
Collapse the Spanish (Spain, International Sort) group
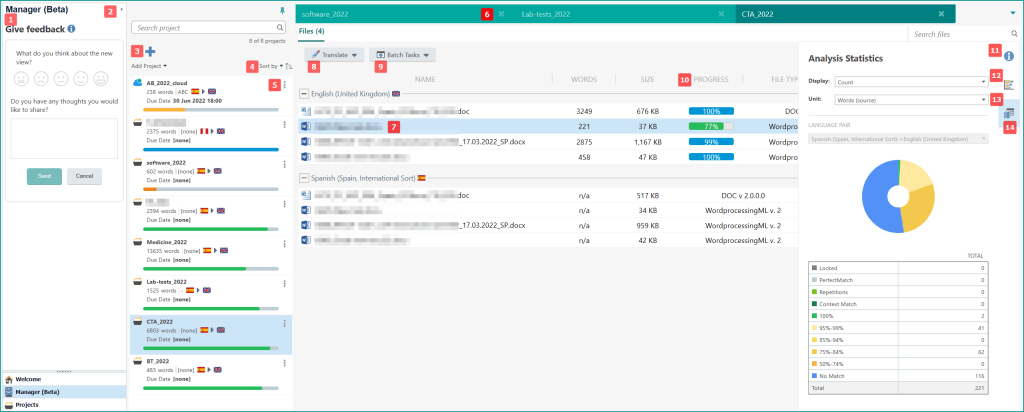[303, 177]
